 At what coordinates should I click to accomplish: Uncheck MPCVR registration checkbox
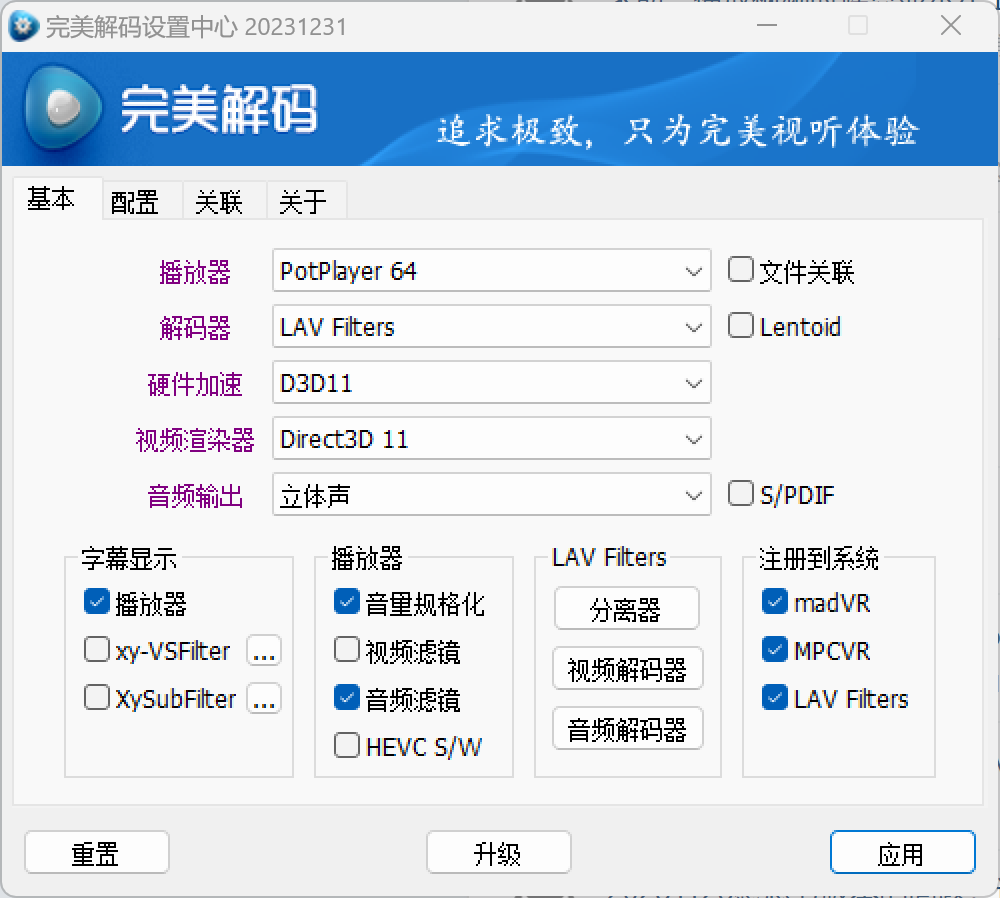point(775,650)
